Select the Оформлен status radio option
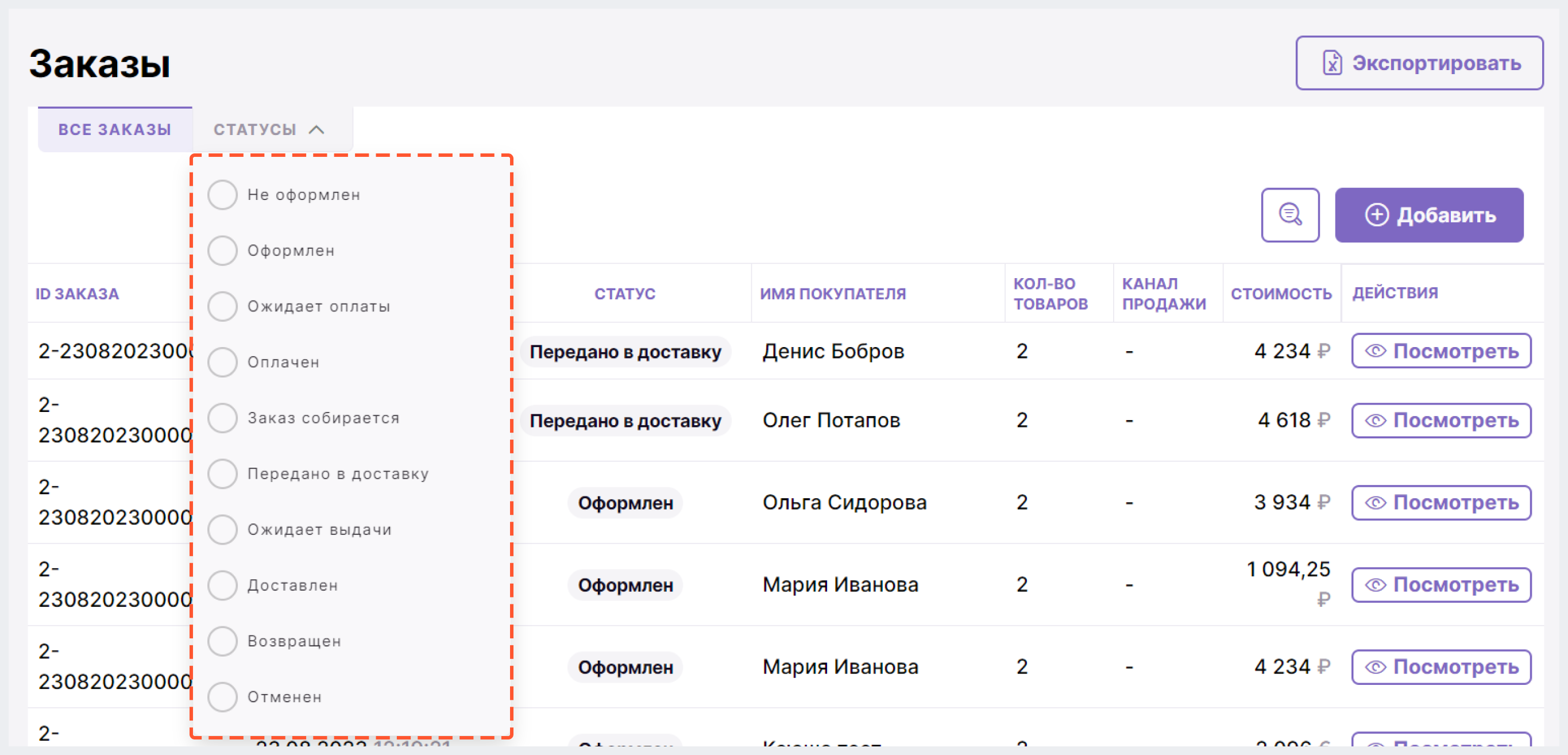Screen dimensions: 1568x755 tap(222, 251)
